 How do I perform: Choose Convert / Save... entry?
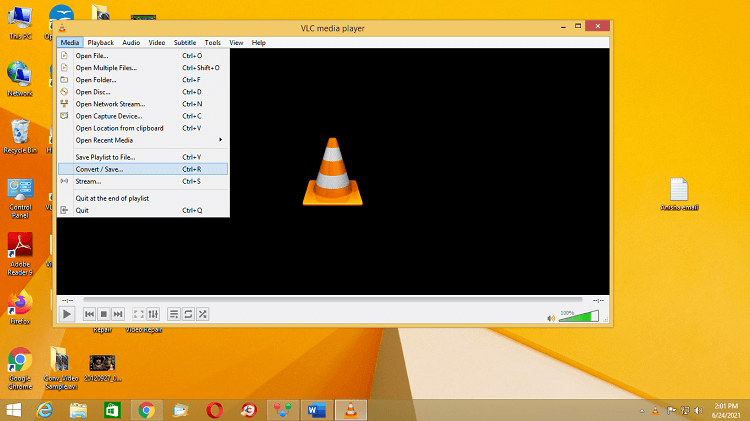click(143, 169)
